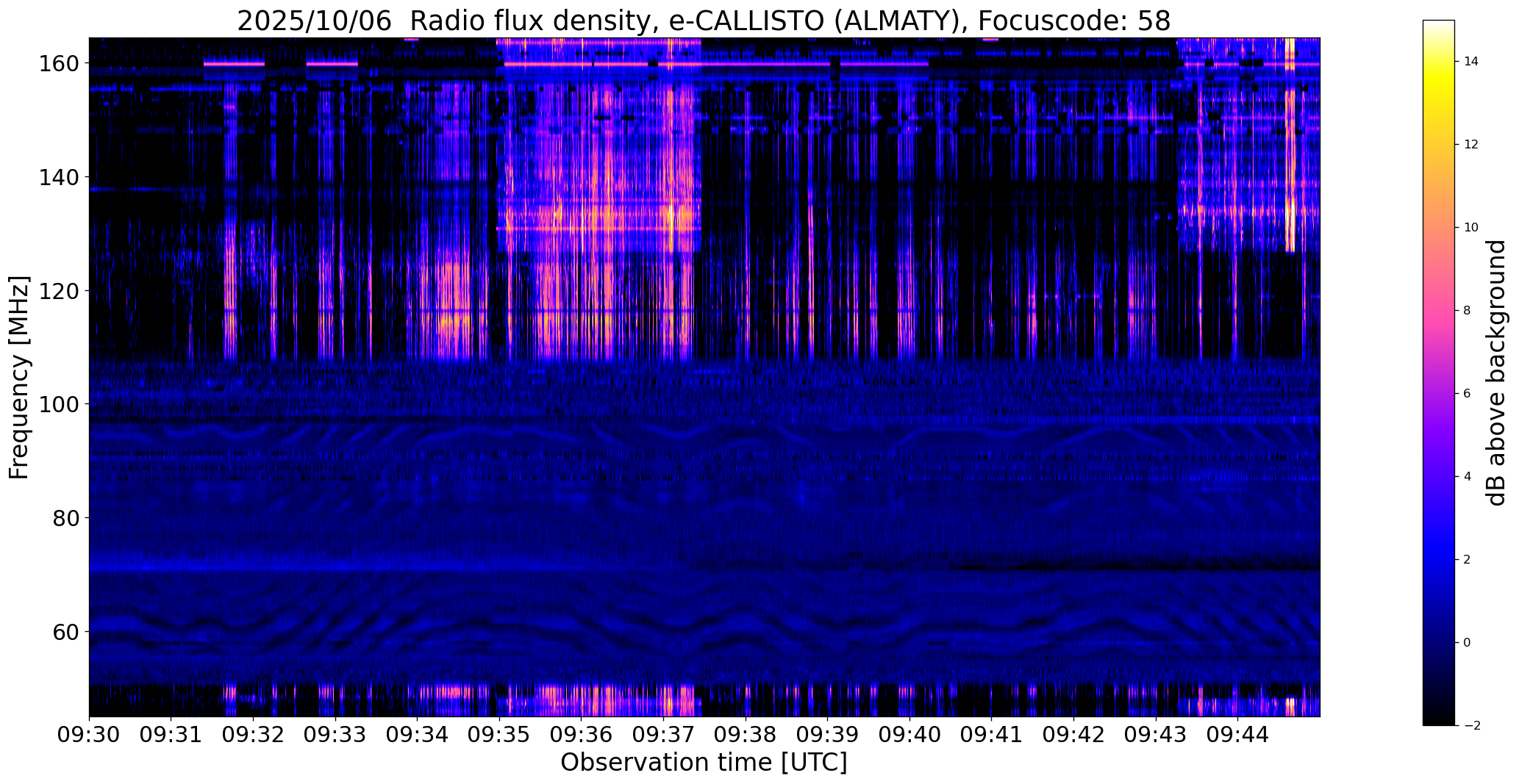The width and height of the screenshot is (1519, 784).
Task: Click the colorbar tick label −2
Action: pyautogui.click(x=1471, y=726)
